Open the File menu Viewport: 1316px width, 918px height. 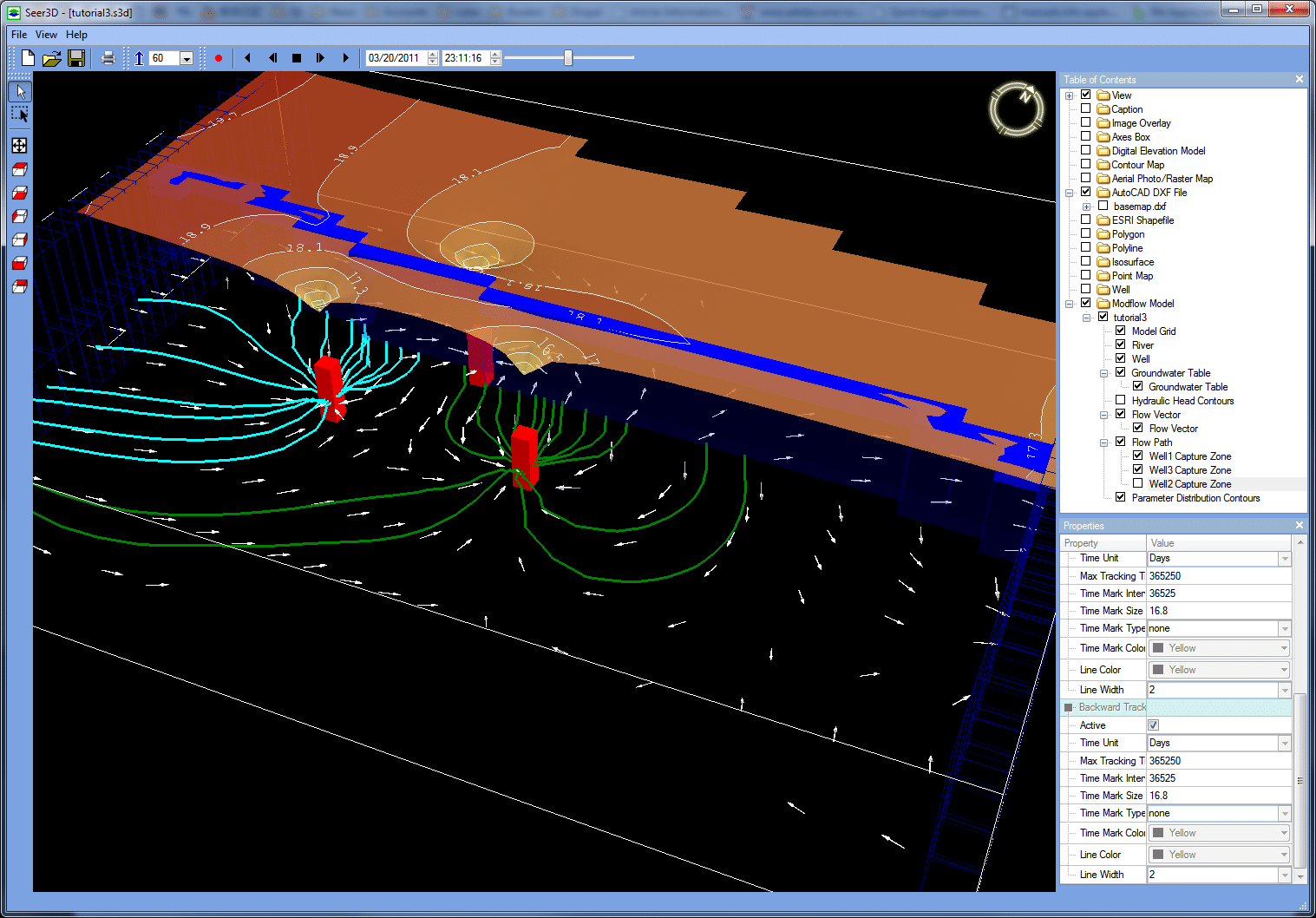(19, 35)
